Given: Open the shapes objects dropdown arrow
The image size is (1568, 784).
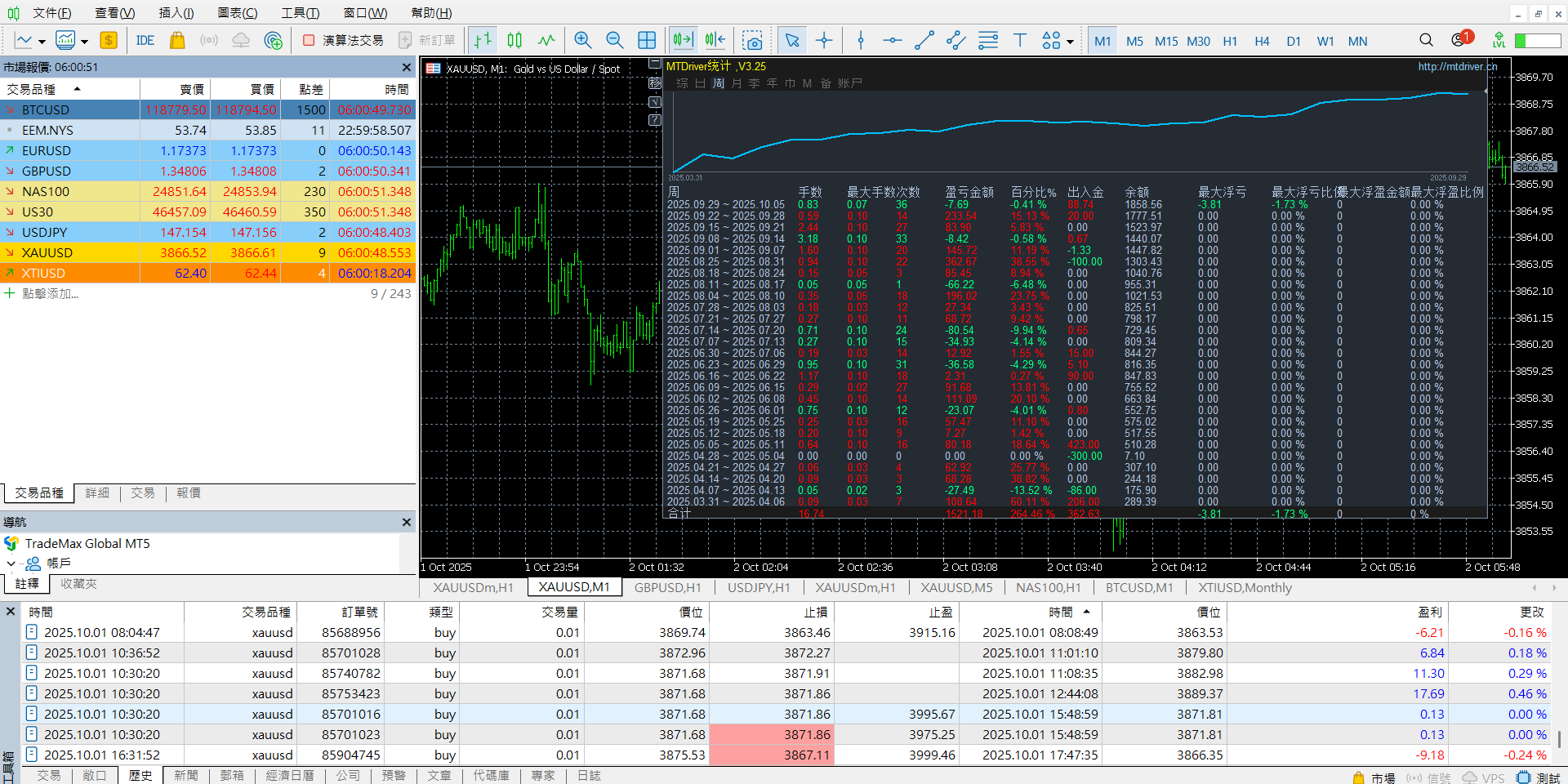Looking at the screenshot, I should pyautogui.click(x=1070, y=42).
